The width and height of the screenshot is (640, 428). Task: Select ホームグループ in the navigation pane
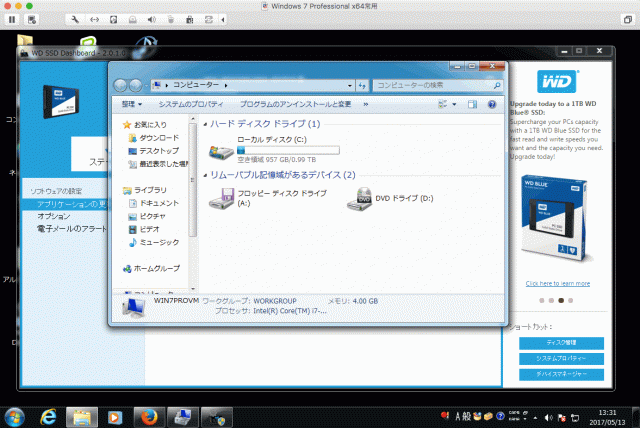tap(156, 268)
